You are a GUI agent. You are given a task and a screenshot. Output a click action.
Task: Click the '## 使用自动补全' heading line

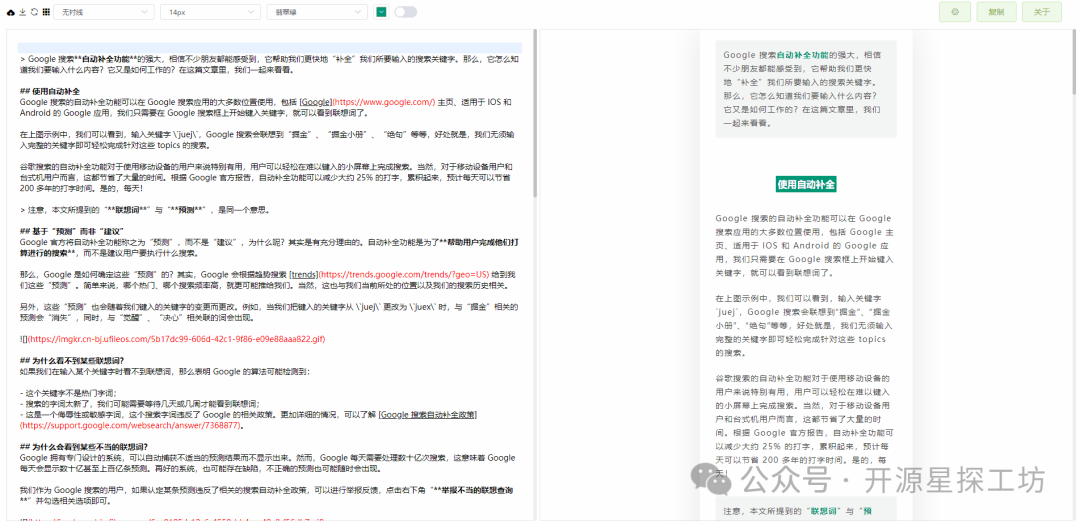(50, 91)
